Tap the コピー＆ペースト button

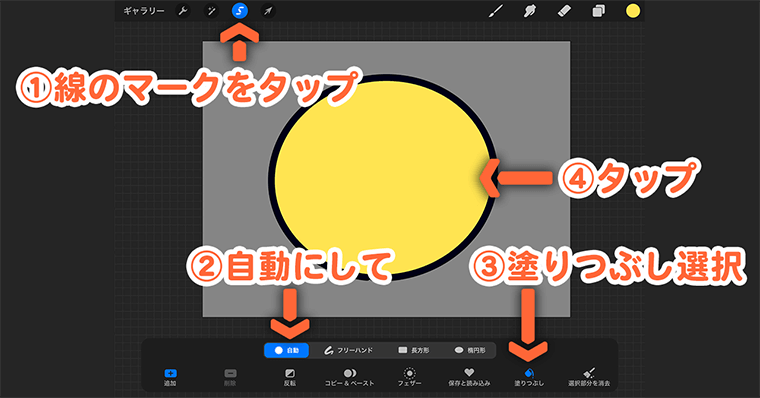349,378
